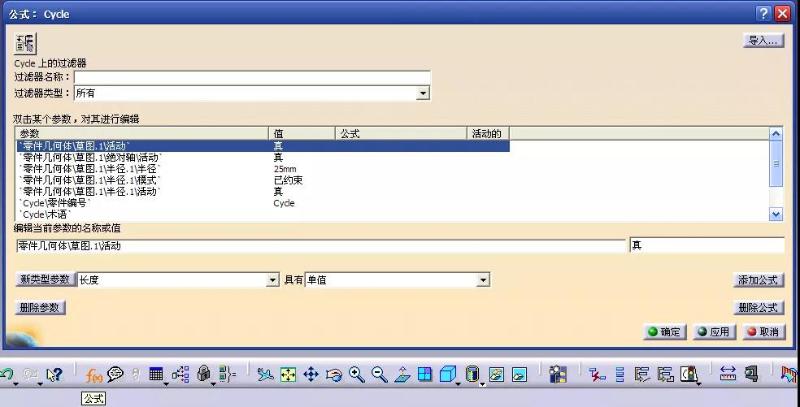Expand the 长度 parameter type dropdown

click(272, 281)
